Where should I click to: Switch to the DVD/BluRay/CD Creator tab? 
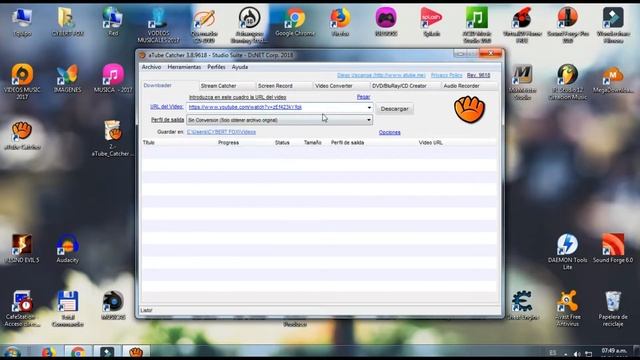click(405, 86)
